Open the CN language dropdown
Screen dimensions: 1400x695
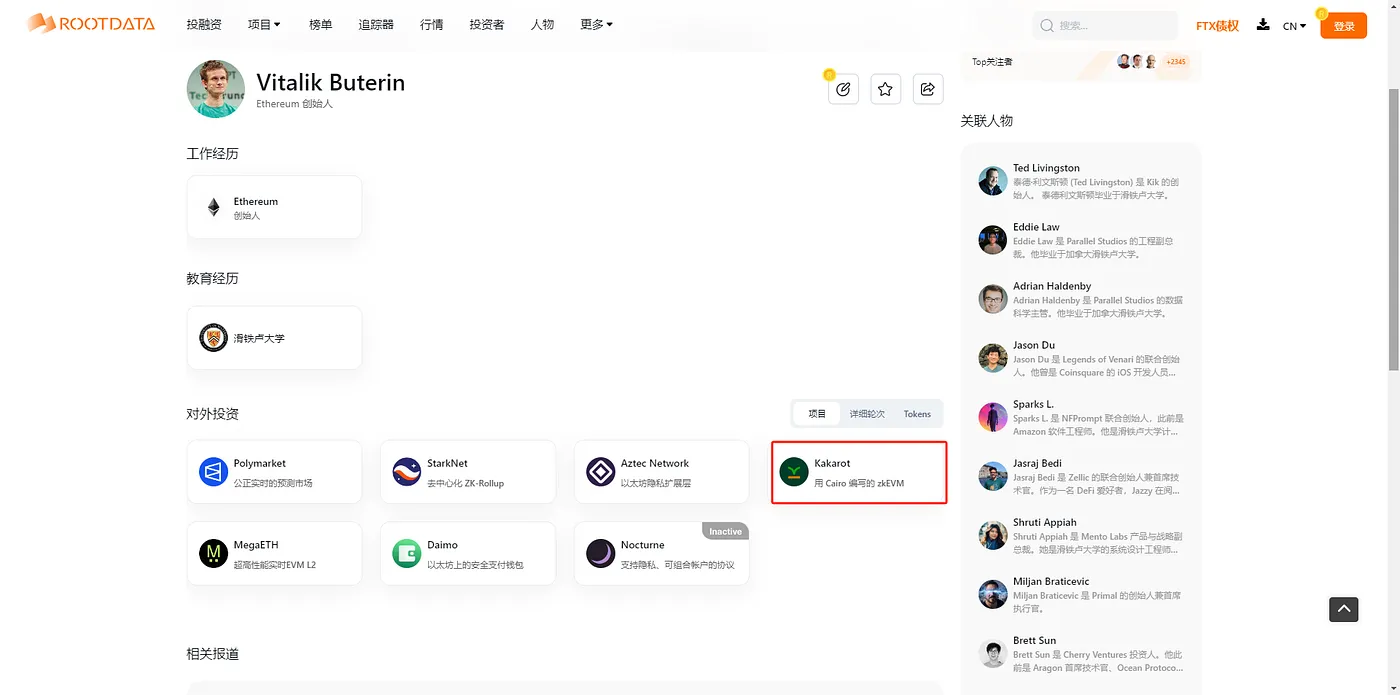1294,26
